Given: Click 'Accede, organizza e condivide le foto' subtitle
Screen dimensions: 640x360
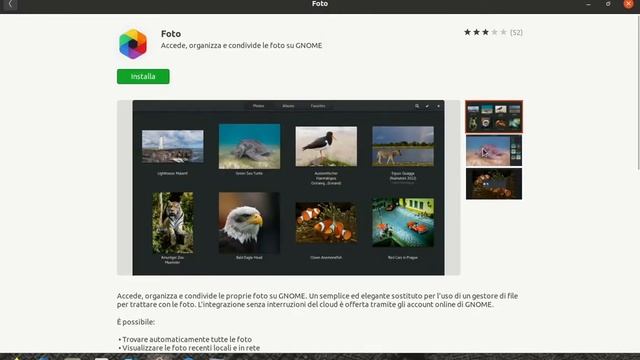Looking at the screenshot, I should pos(241,45).
